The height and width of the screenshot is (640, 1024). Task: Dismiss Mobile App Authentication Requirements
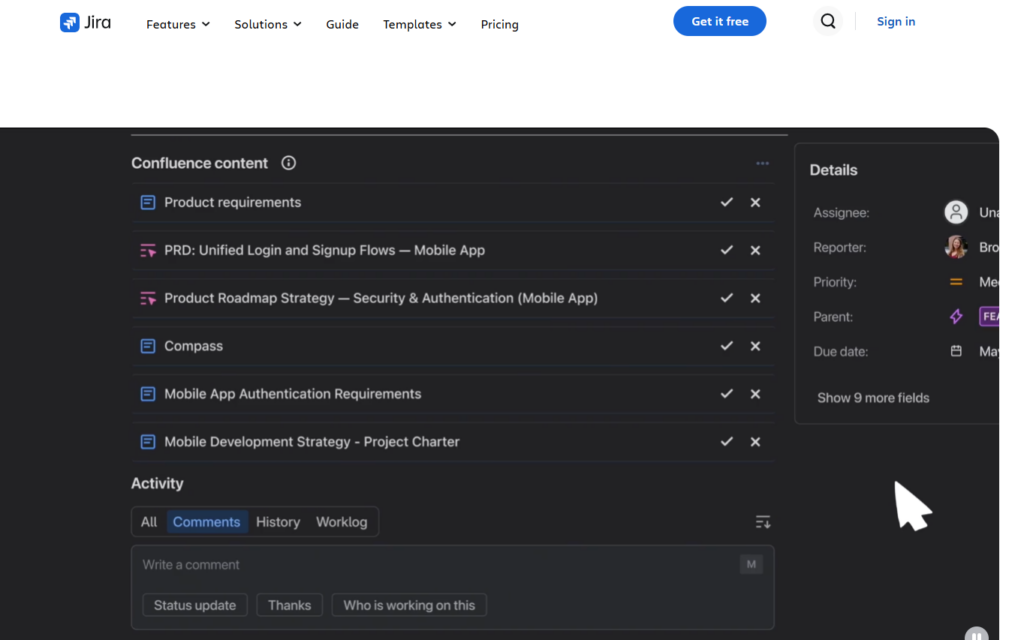755,394
